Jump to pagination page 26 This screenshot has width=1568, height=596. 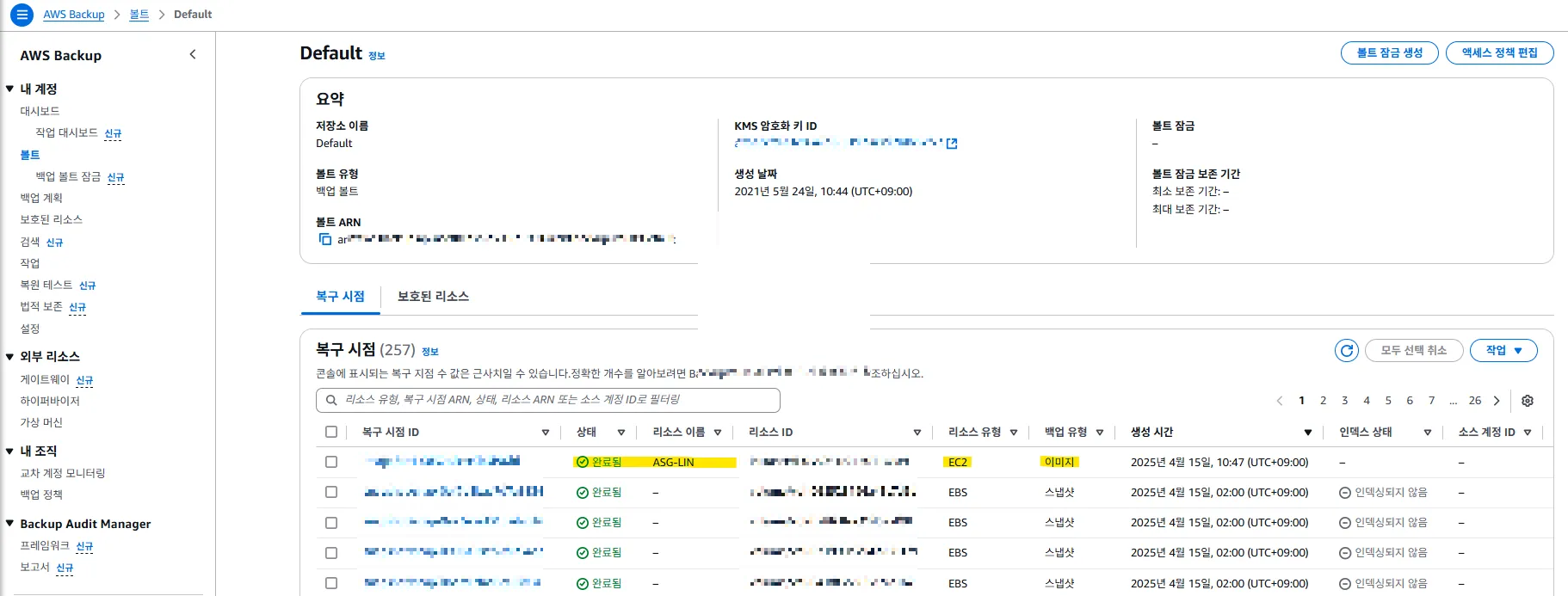click(x=1475, y=401)
